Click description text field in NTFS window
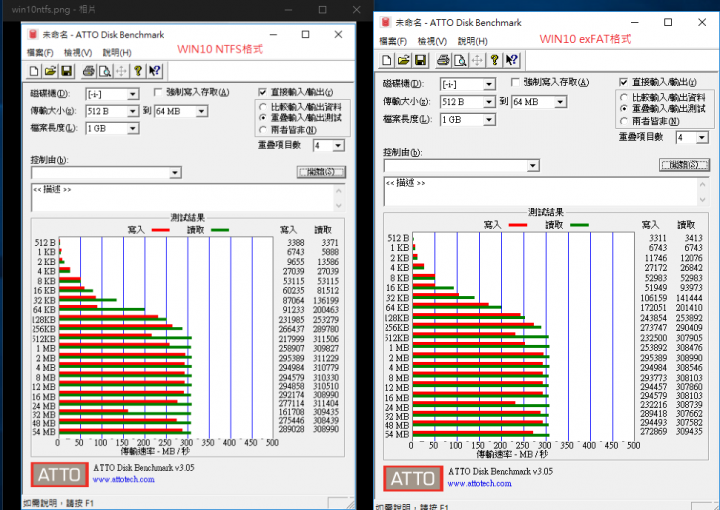This screenshot has width=720, height=510. point(183,197)
